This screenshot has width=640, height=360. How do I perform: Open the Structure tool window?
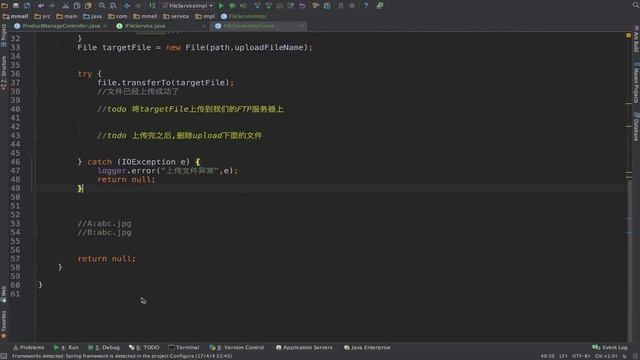coord(4,73)
